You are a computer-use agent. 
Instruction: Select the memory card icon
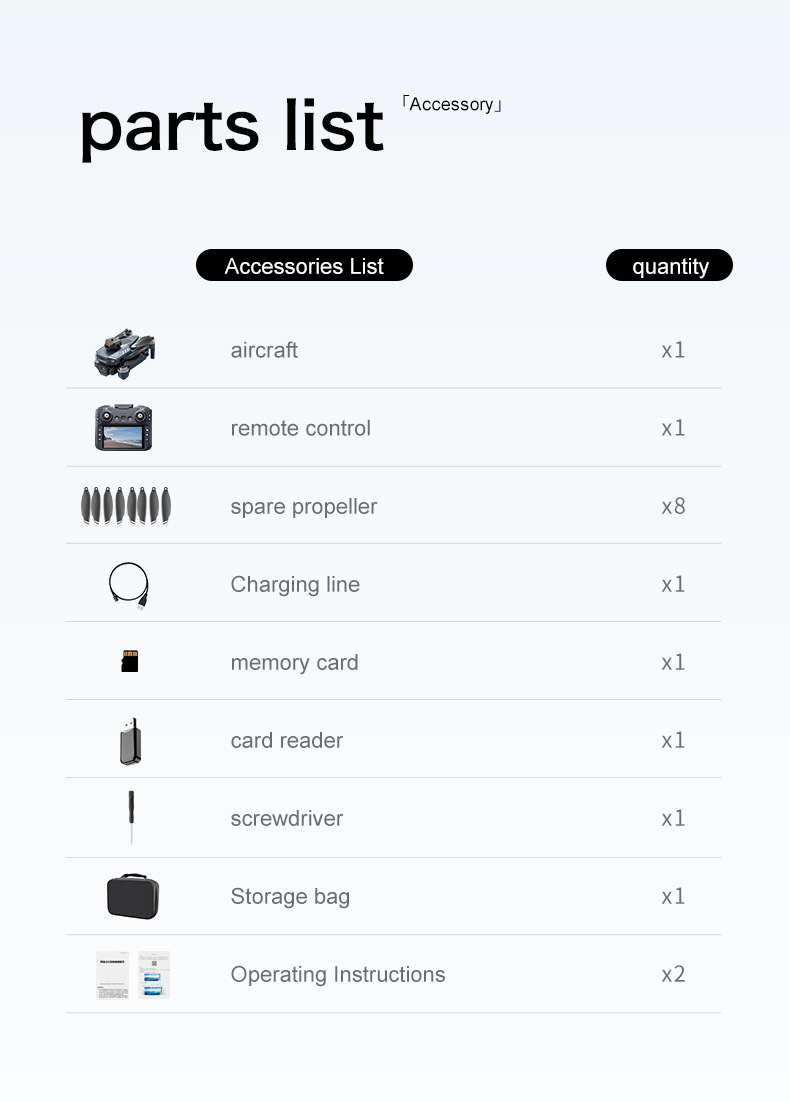pos(130,661)
